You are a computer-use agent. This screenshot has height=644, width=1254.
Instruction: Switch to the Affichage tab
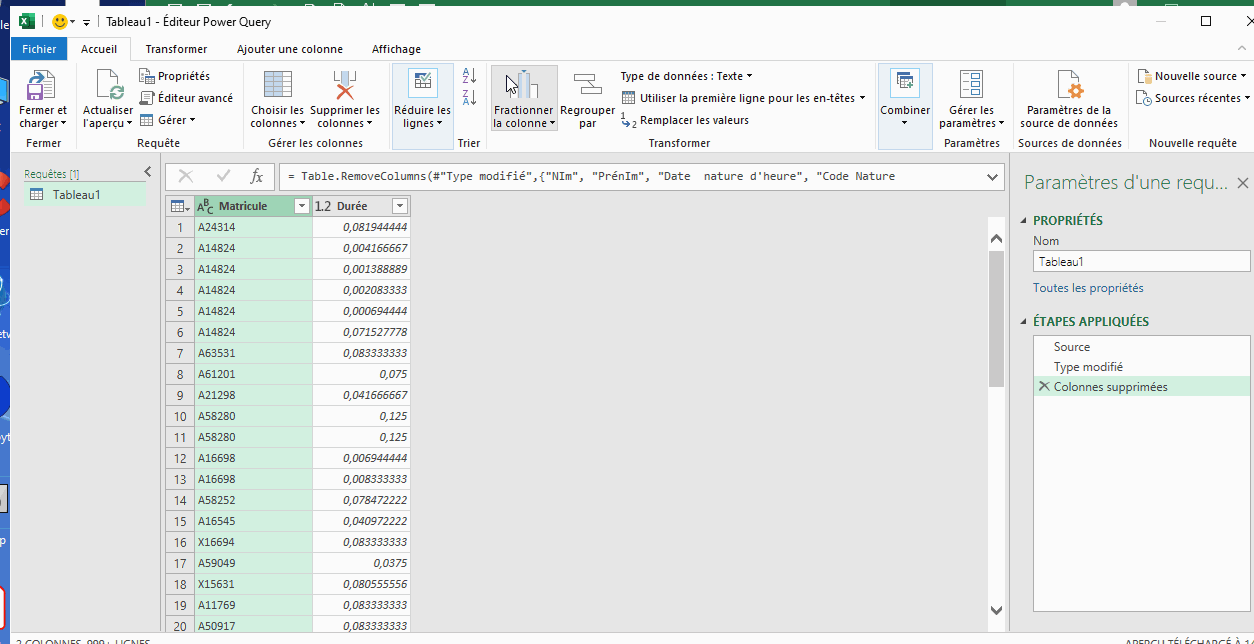(x=396, y=49)
